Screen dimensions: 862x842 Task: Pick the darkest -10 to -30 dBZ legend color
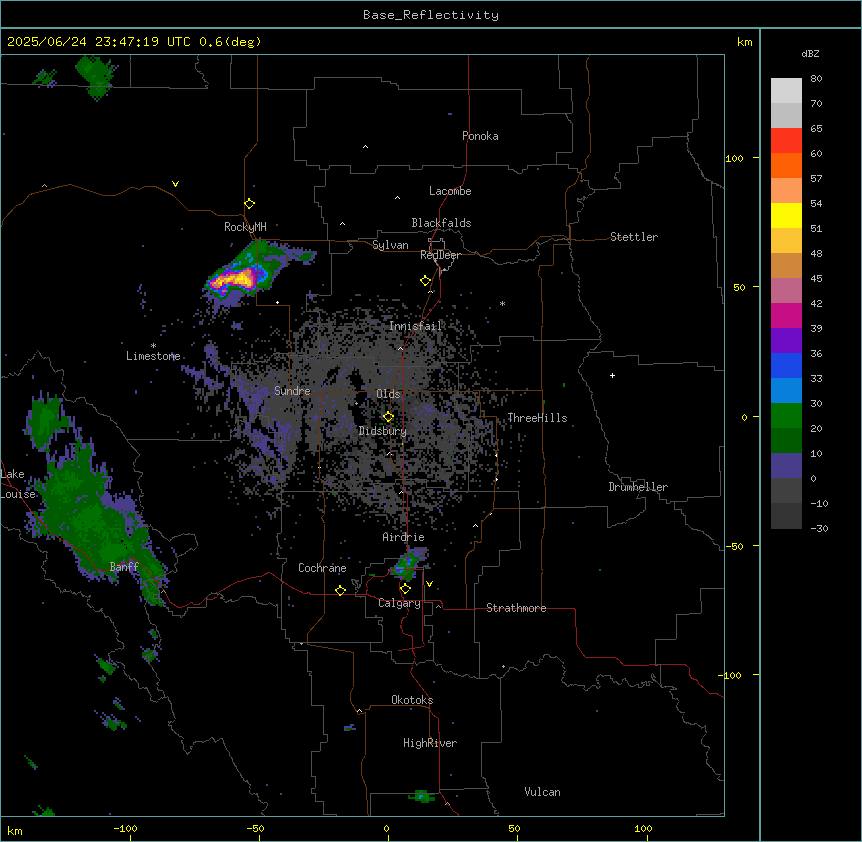tap(786, 516)
